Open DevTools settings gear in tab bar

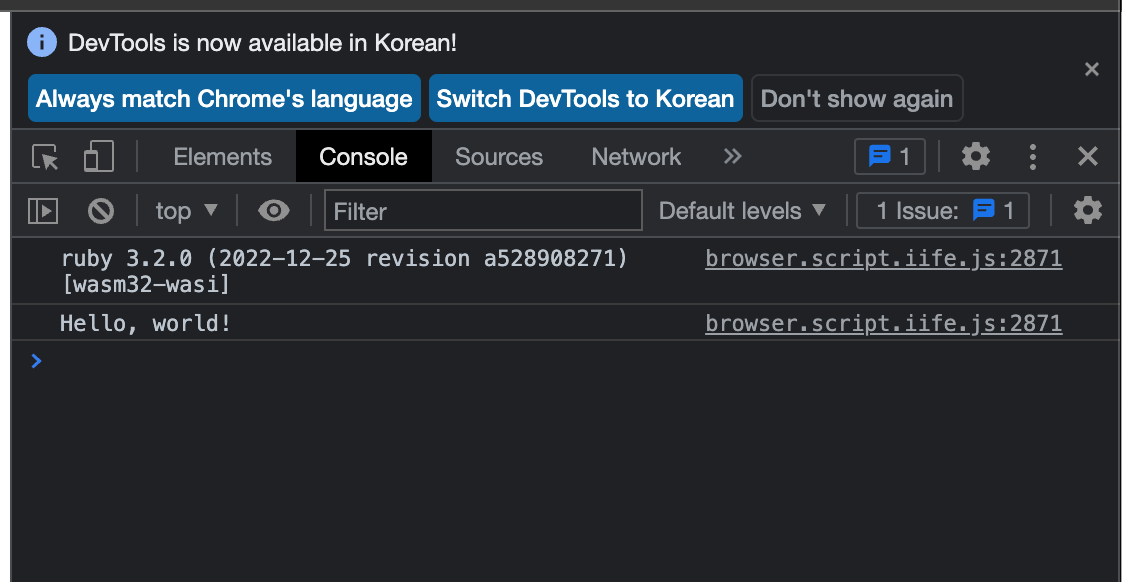coord(975,156)
